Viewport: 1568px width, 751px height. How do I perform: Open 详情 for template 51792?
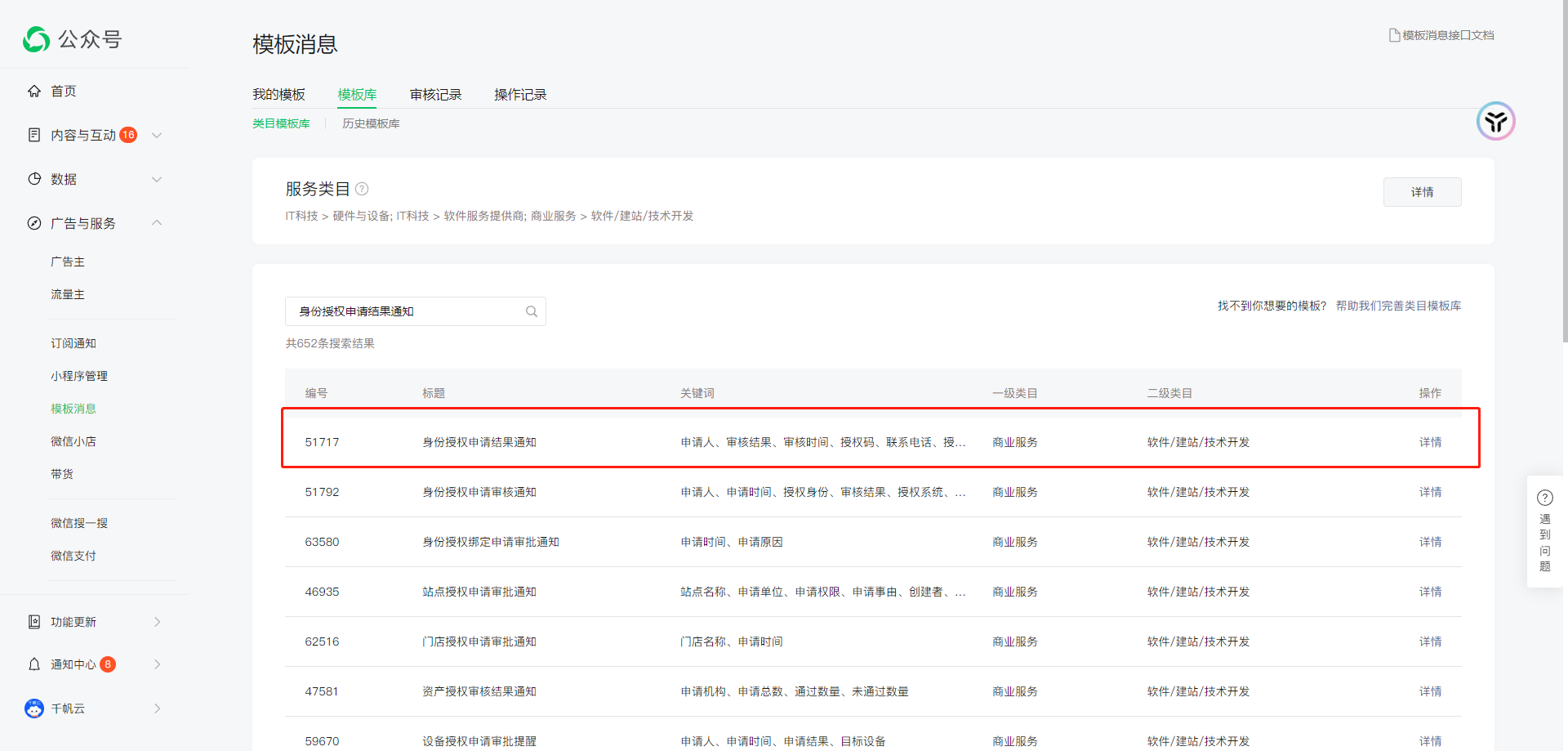tap(1430, 492)
